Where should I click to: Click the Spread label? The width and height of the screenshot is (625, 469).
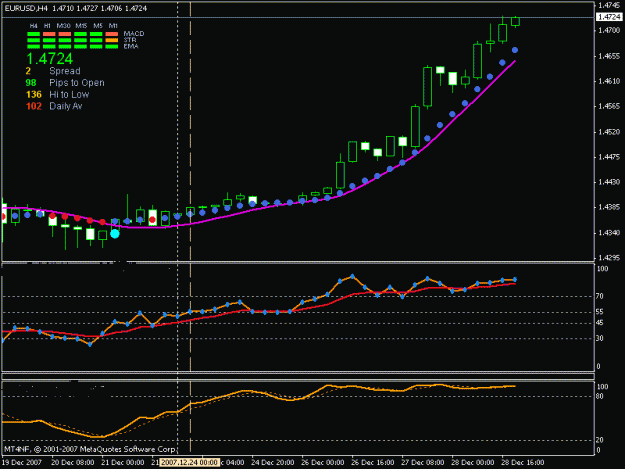pyautogui.click(x=65, y=71)
